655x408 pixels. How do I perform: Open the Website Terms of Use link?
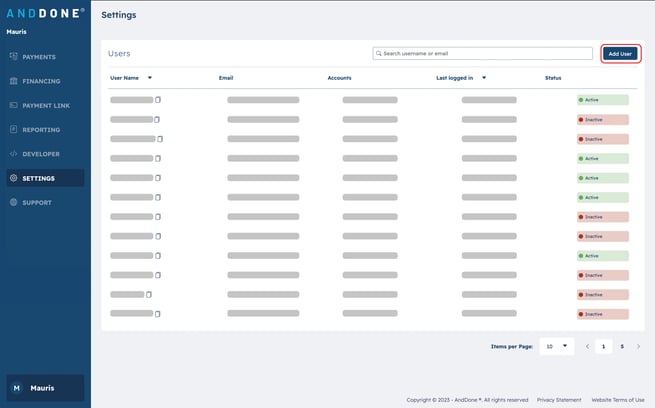click(x=617, y=400)
